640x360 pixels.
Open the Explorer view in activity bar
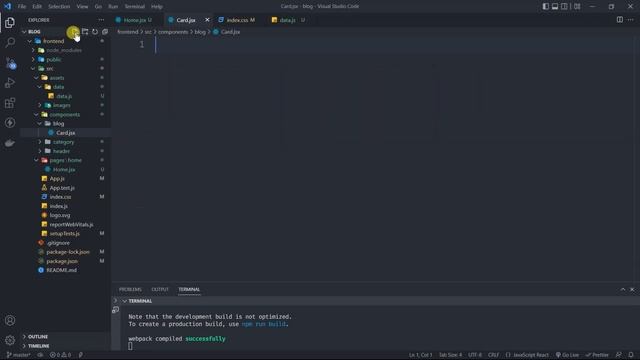pyautogui.click(x=10, y=23)
